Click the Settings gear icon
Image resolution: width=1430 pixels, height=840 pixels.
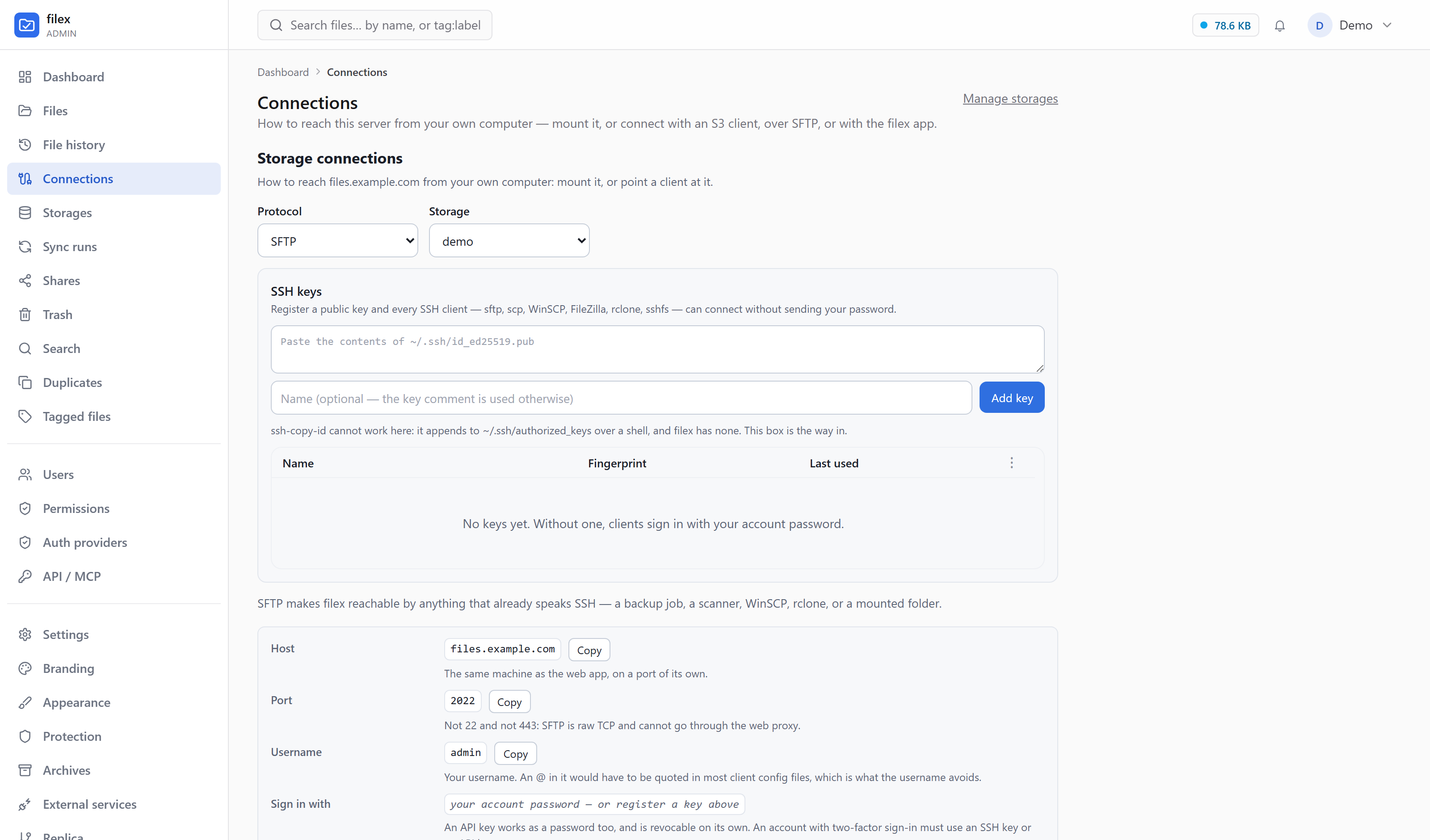click(25, 634)
